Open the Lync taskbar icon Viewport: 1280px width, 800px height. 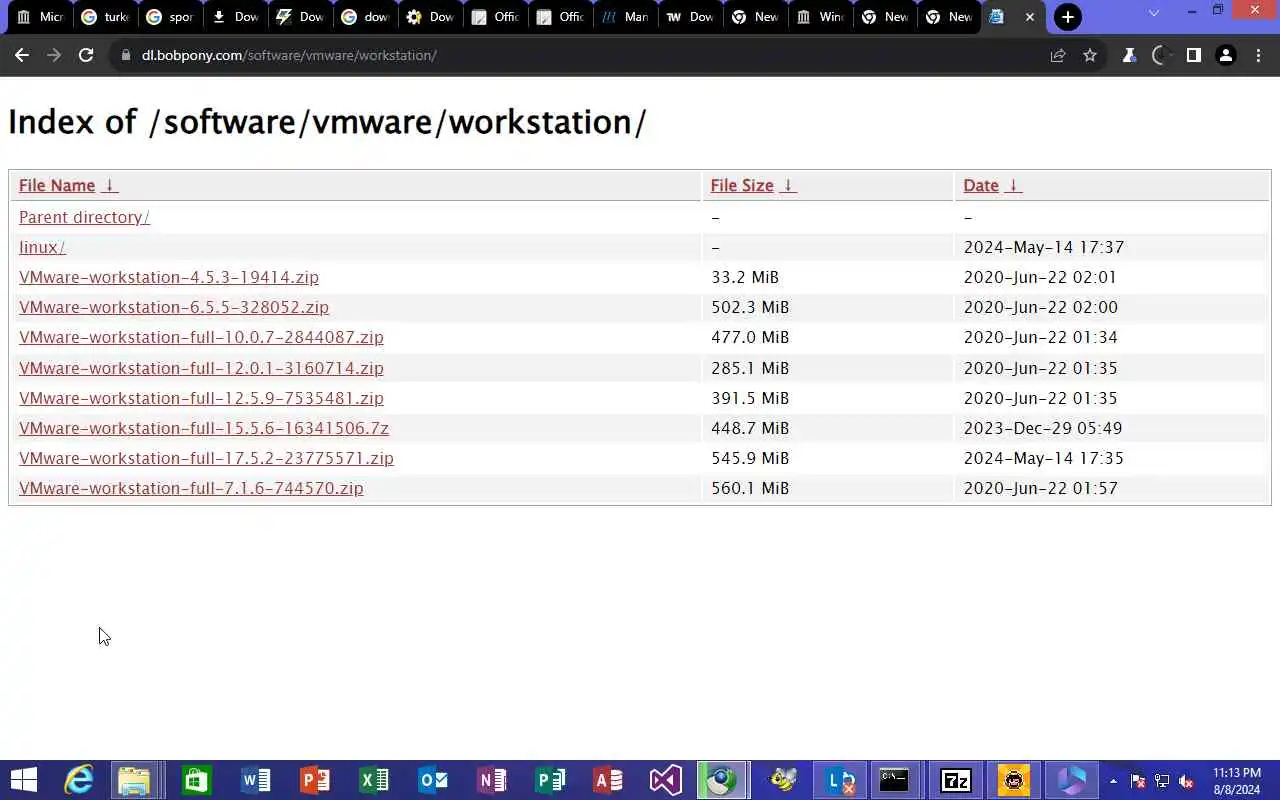839,780
